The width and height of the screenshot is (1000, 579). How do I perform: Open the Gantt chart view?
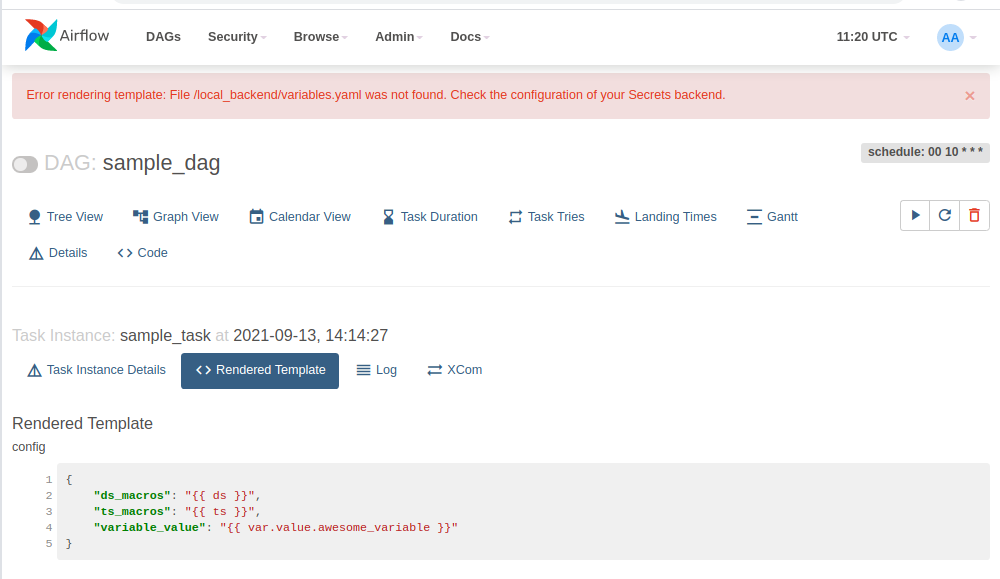[772, 217]
